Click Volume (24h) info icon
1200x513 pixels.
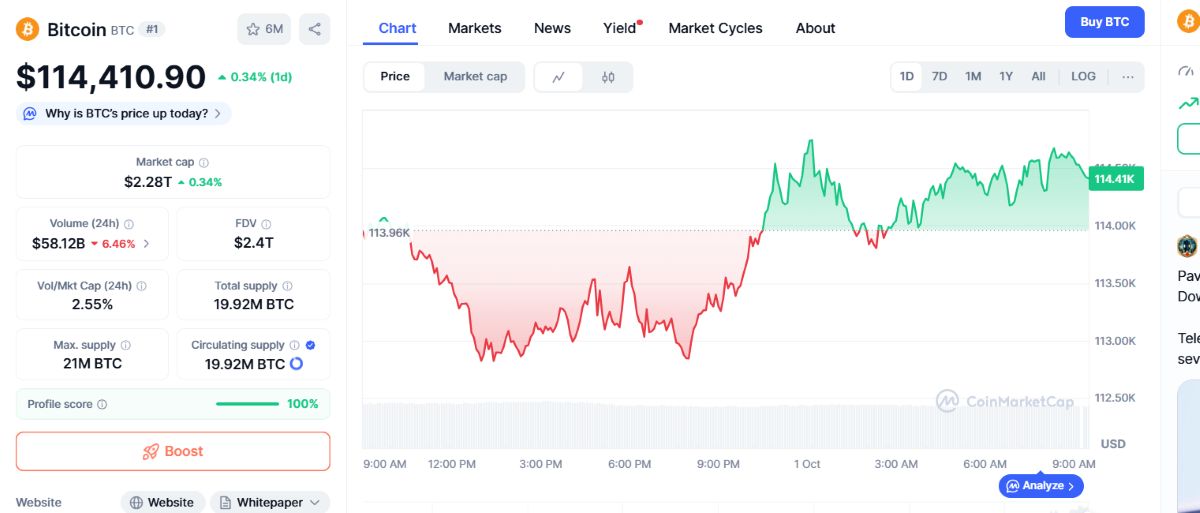(128, 224)
